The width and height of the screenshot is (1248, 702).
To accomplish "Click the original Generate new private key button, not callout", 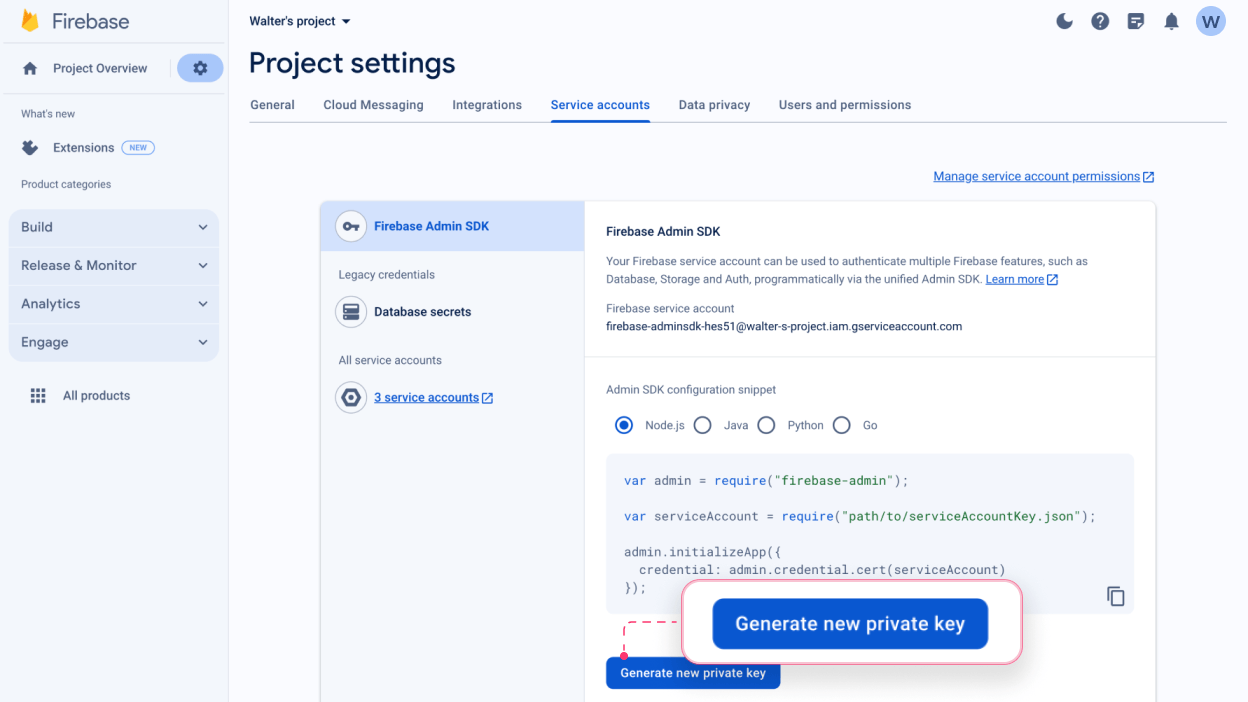I will (693, 673).
